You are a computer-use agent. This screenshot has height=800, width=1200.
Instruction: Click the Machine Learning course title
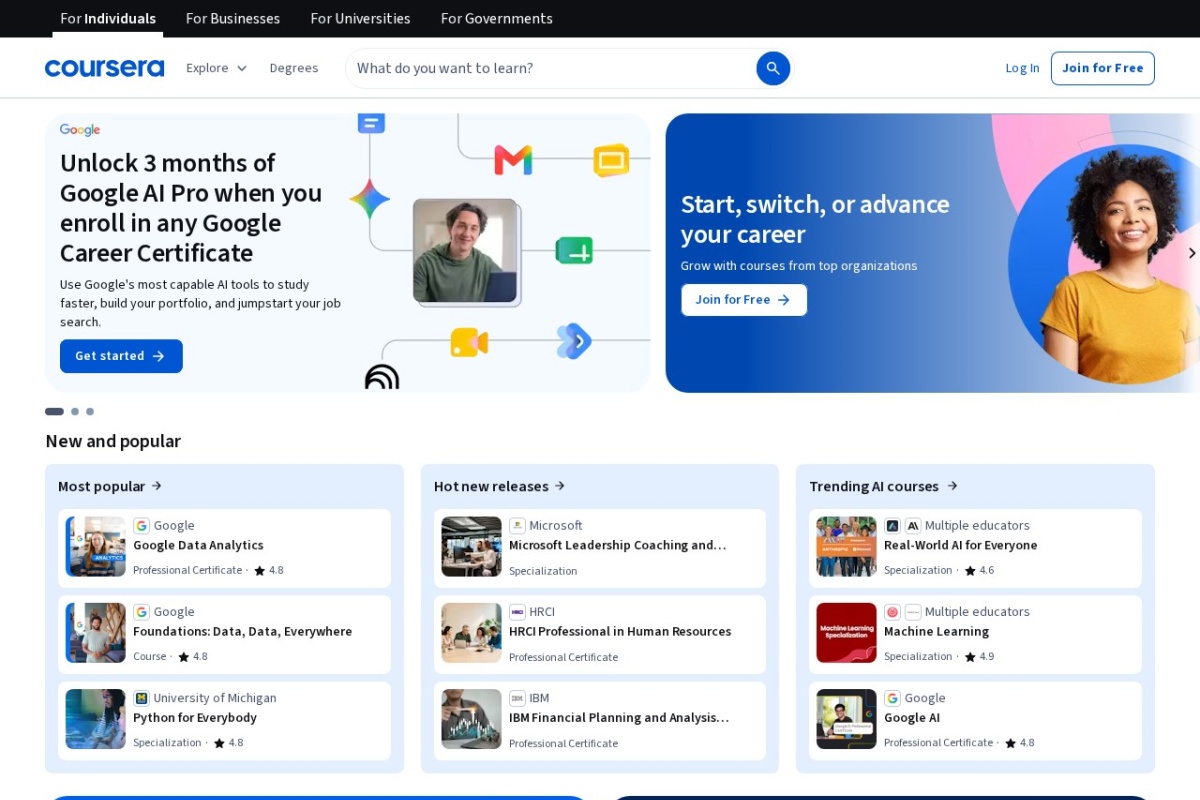pos(936,632)
